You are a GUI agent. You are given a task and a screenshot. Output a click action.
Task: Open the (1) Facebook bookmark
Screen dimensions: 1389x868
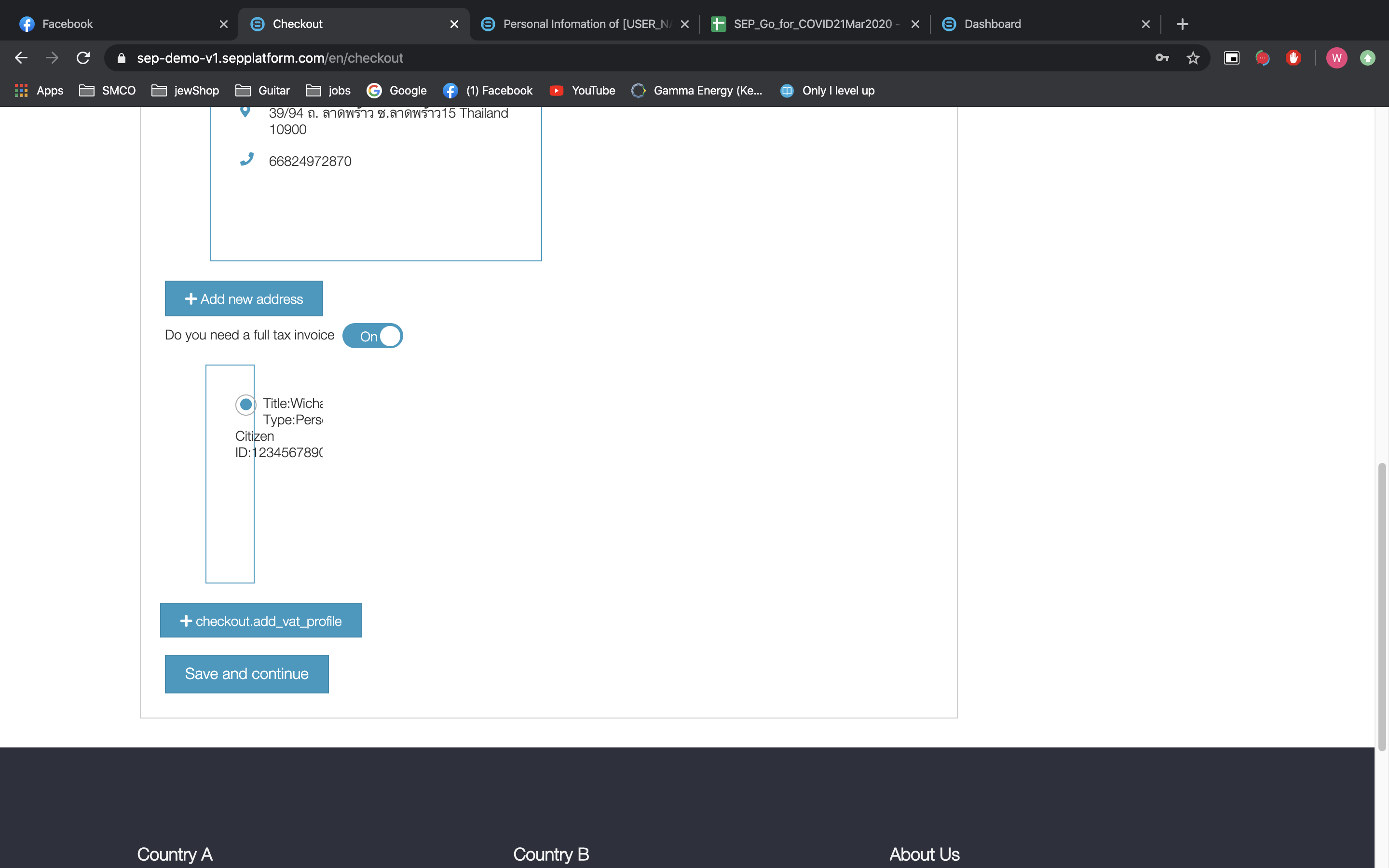pos(488,91)
